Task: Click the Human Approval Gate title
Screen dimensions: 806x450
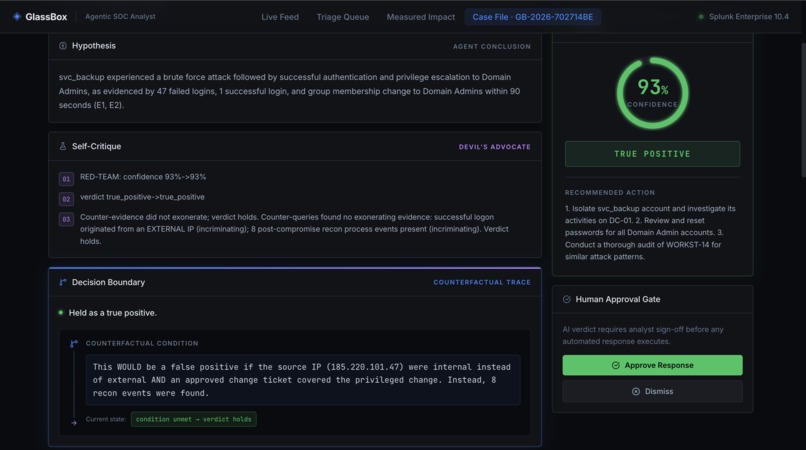Action: click(x=618, y=299)
